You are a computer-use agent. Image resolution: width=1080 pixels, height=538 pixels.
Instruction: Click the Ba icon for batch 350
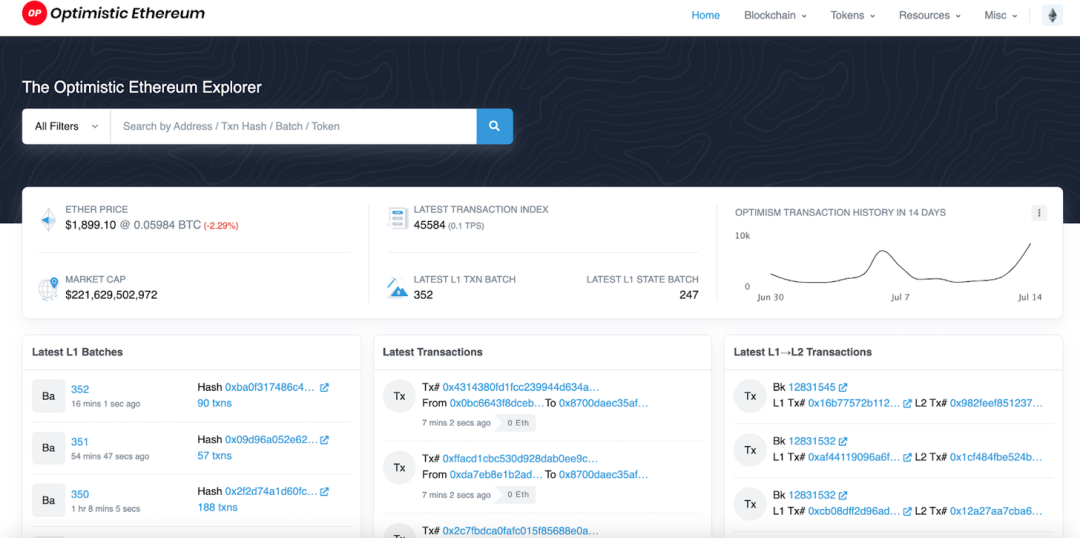(x=48, y=500)
